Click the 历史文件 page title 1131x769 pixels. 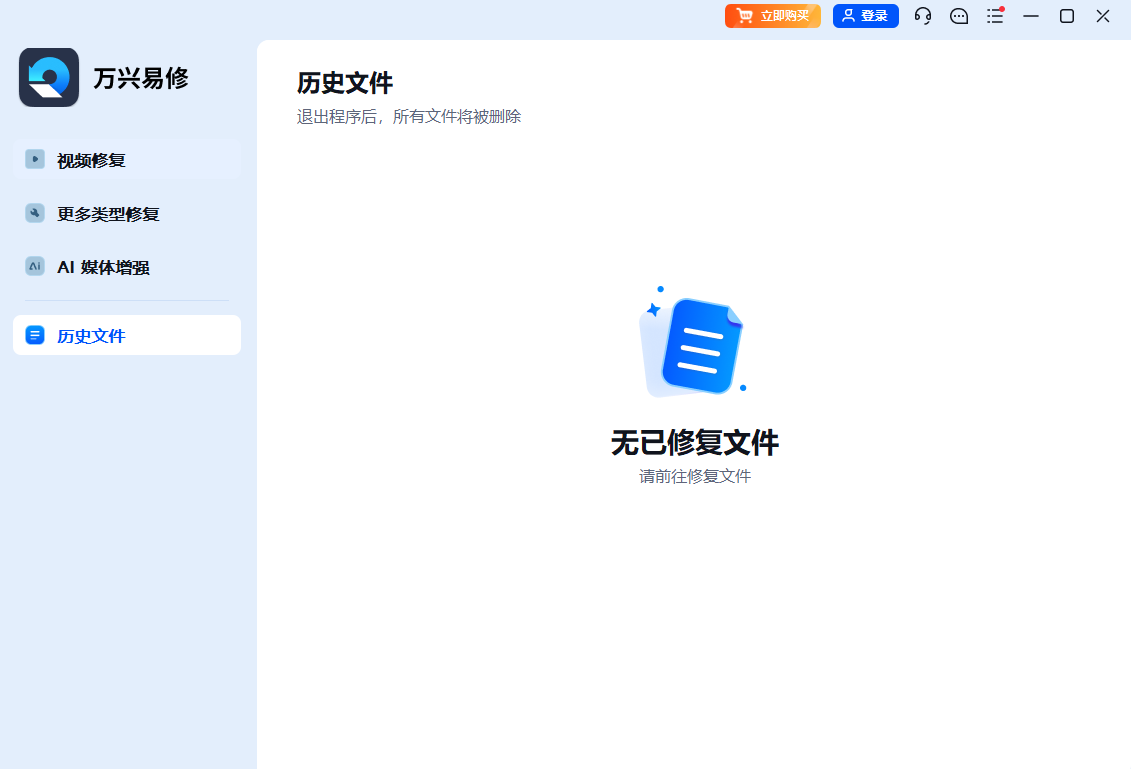tap(345, 83)
